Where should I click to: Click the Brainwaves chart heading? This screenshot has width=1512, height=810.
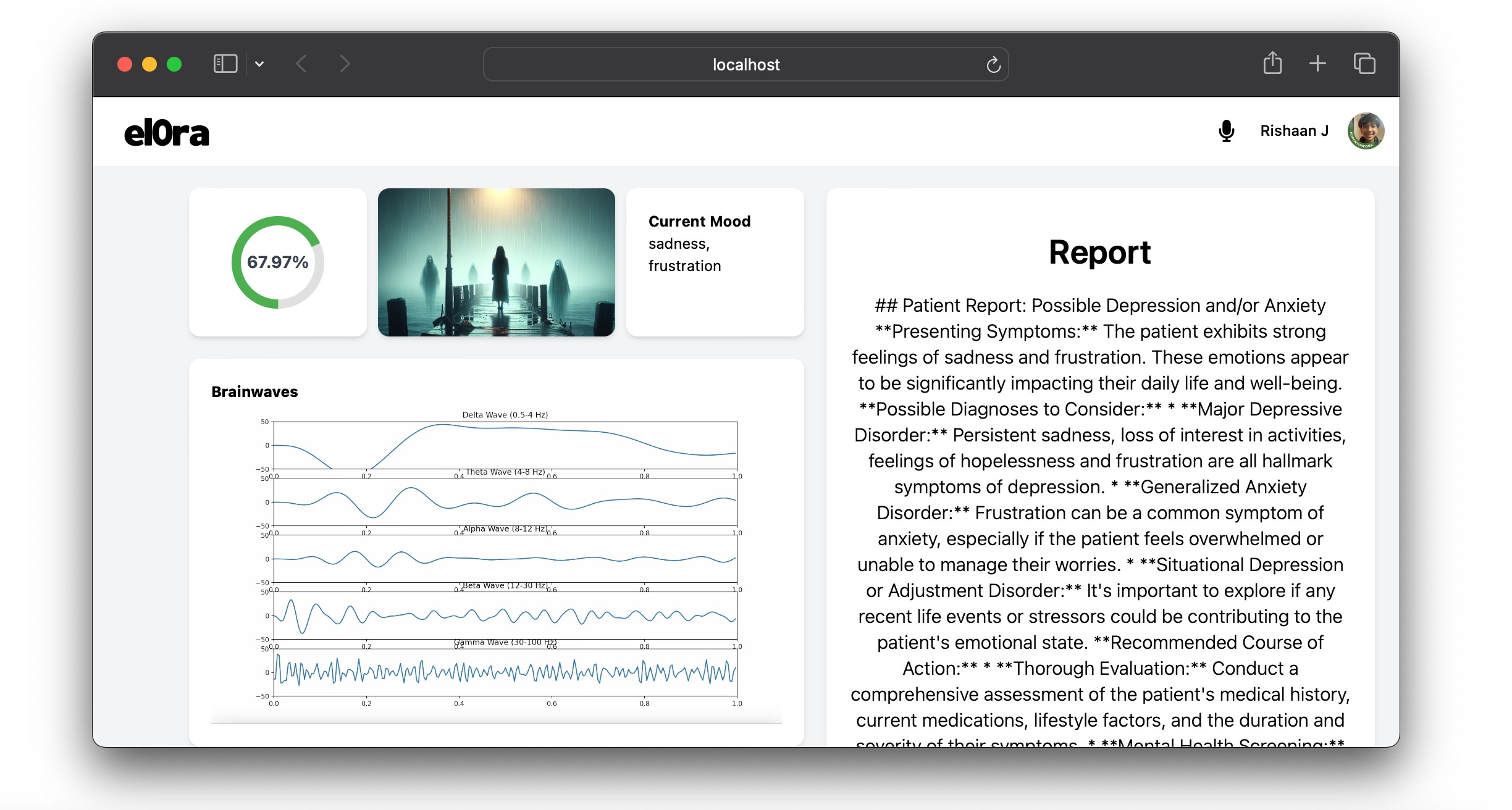click(x=254, y=391)
